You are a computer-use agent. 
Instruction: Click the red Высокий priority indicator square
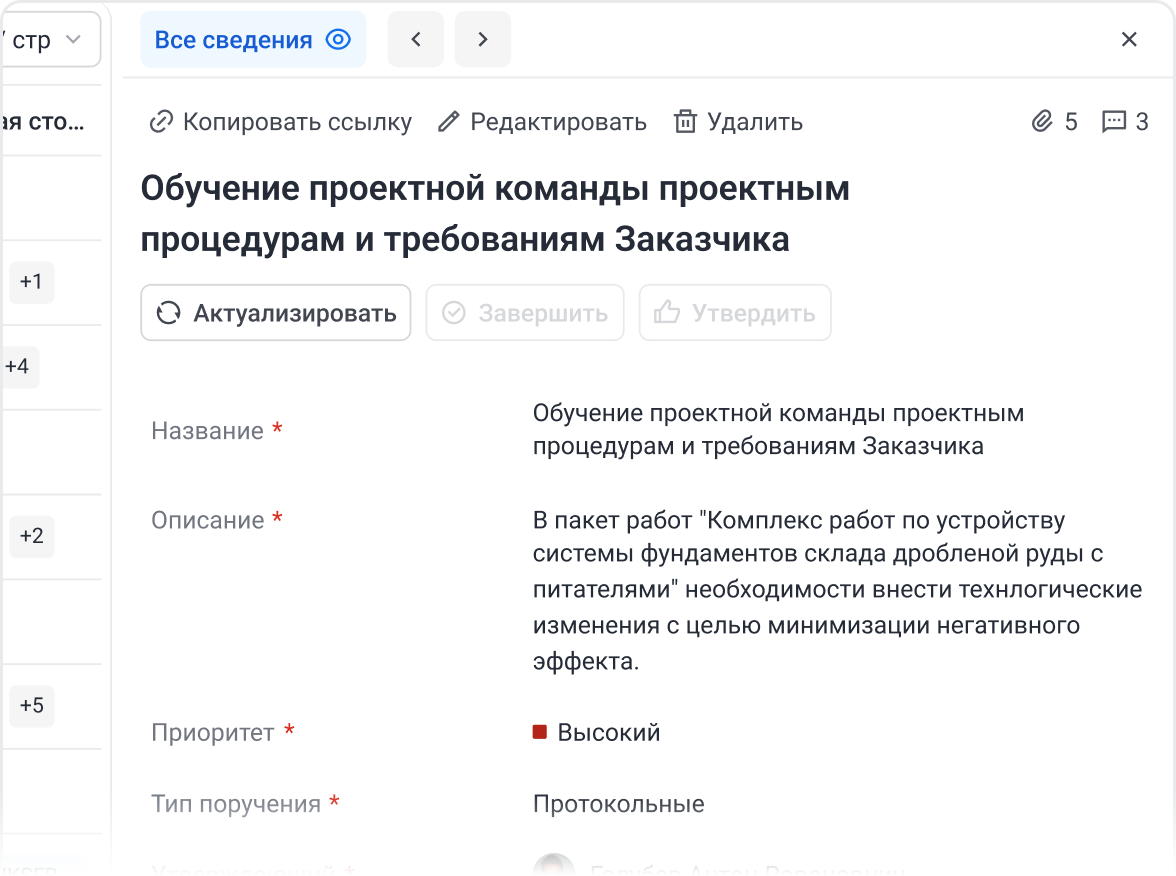[540, 731]
